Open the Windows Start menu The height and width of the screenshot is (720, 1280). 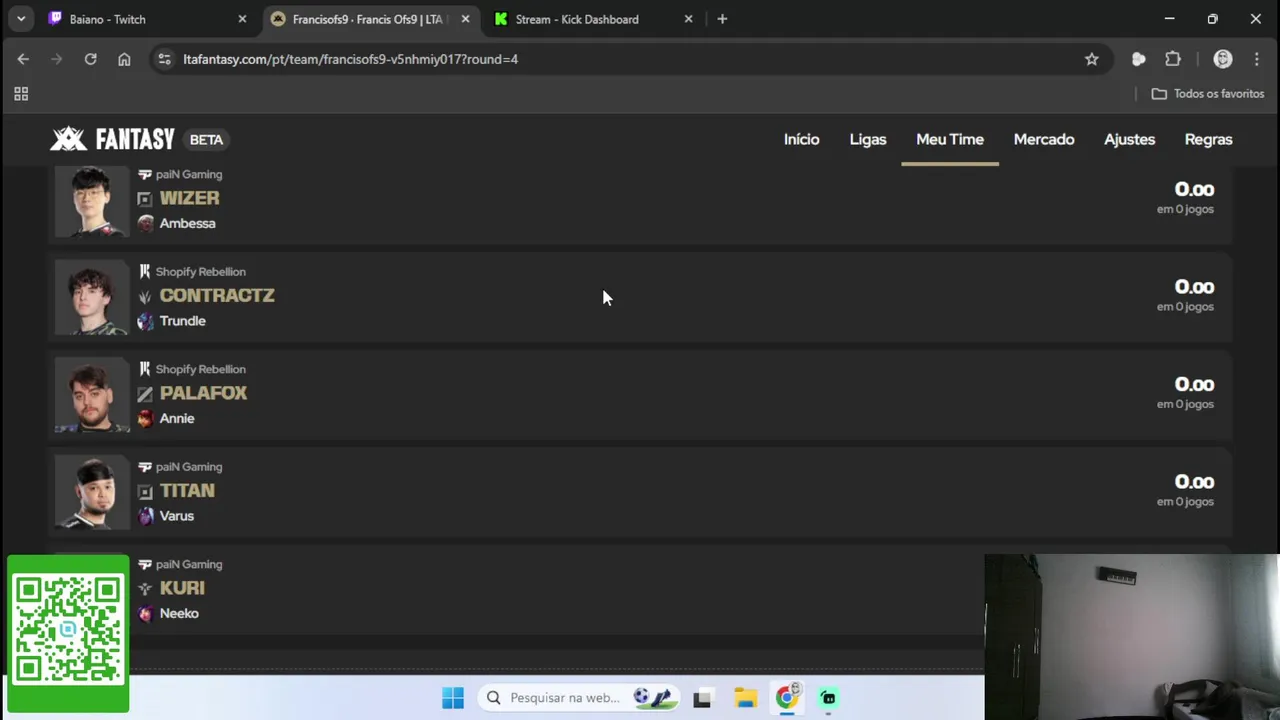click(x=453, y=698)
